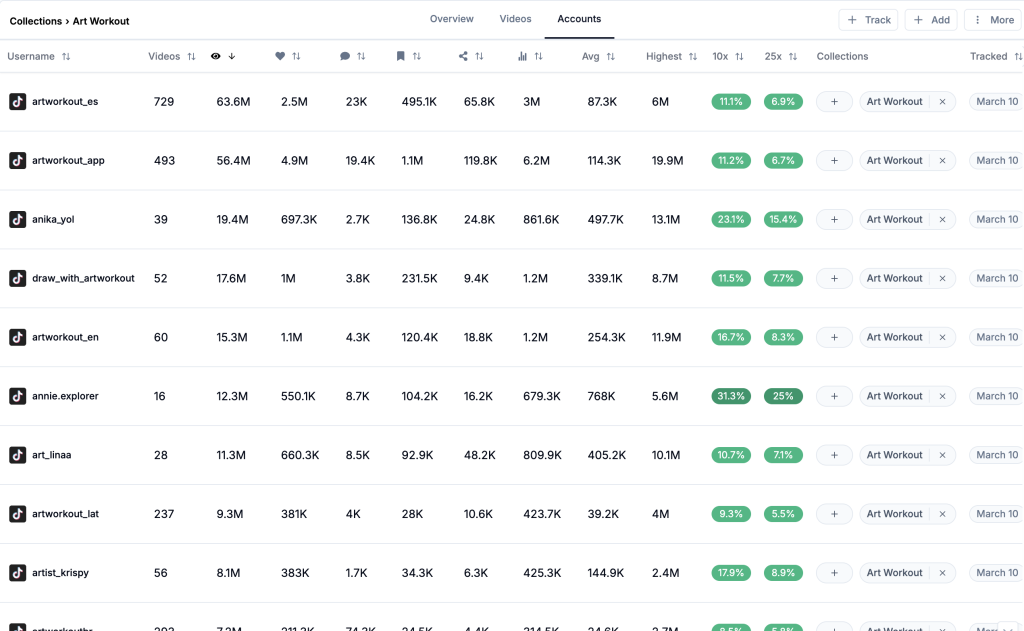This screenshot has width=1024, height=631.
Task: Sort by the share column icon
Action: [463, 57]
